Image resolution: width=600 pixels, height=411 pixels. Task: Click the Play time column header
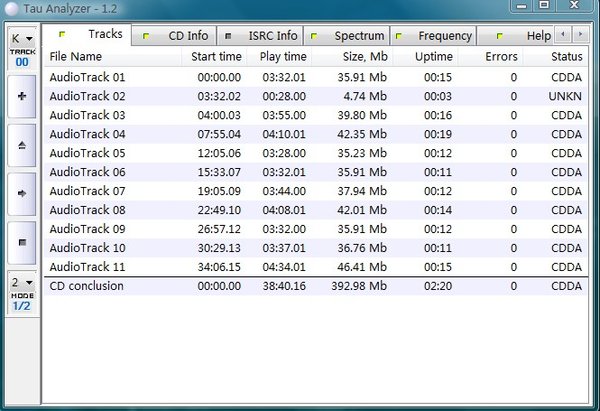[280, 57]
